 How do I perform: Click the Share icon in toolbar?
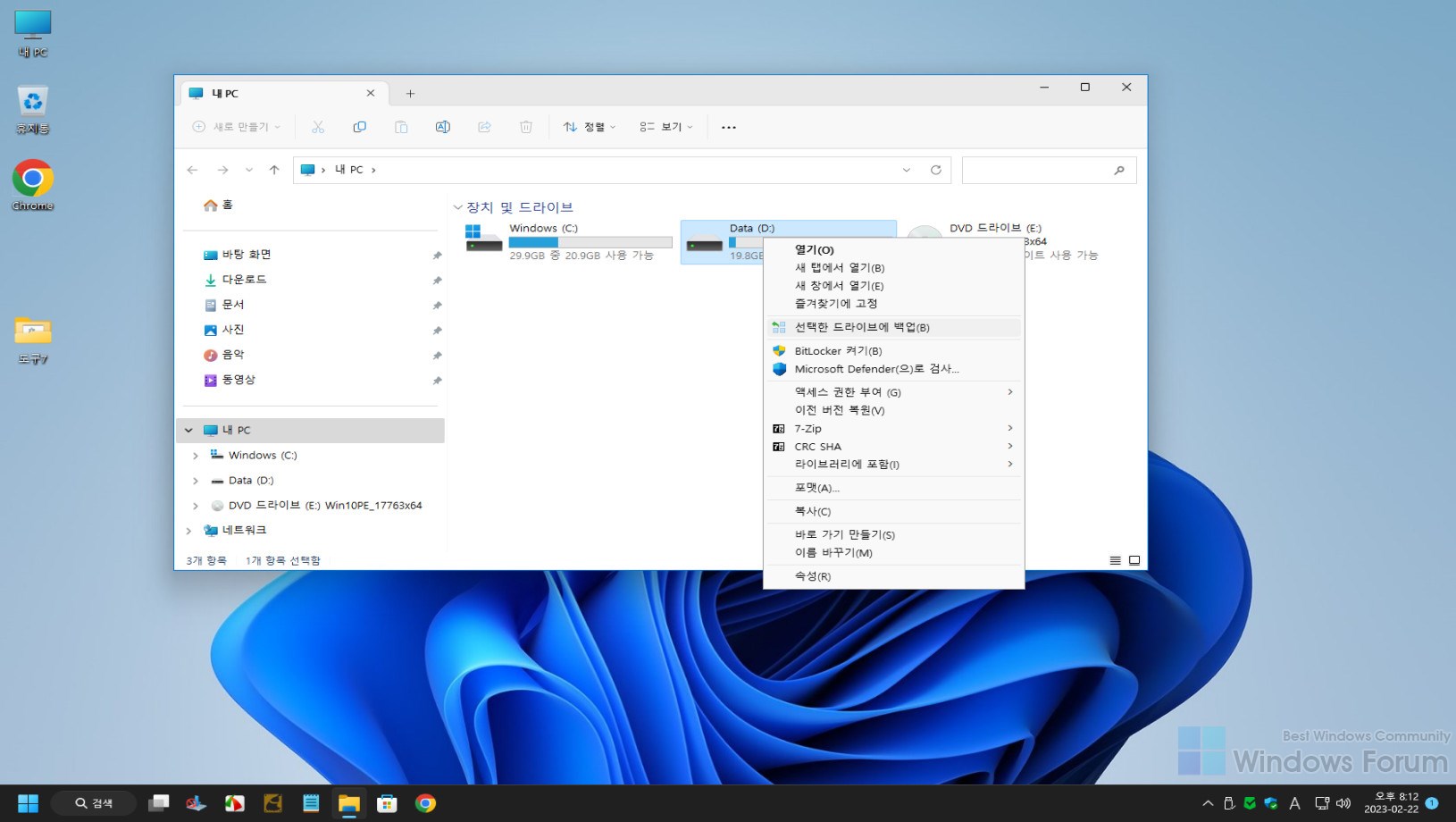[x=484, y=127]
